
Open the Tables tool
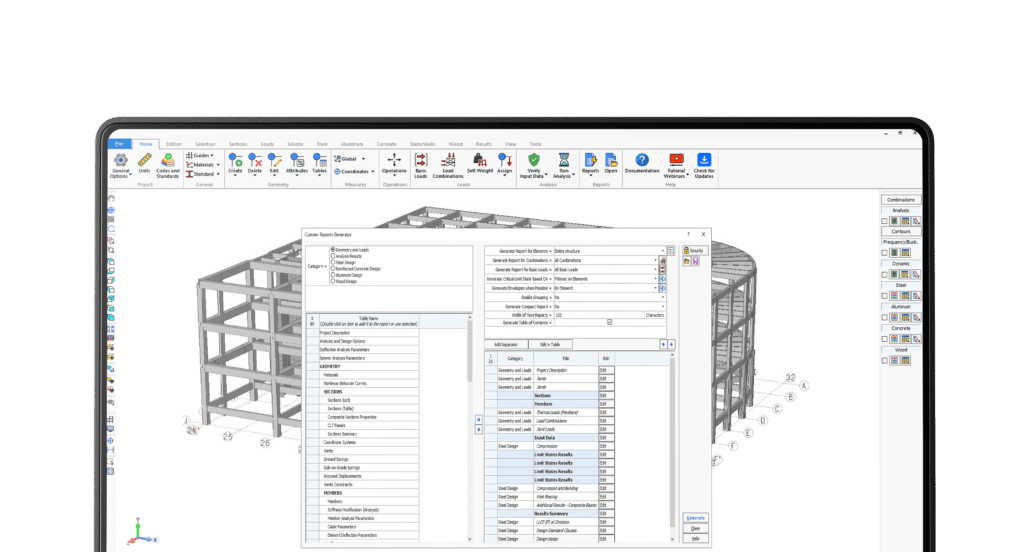[x=319, y=163]
